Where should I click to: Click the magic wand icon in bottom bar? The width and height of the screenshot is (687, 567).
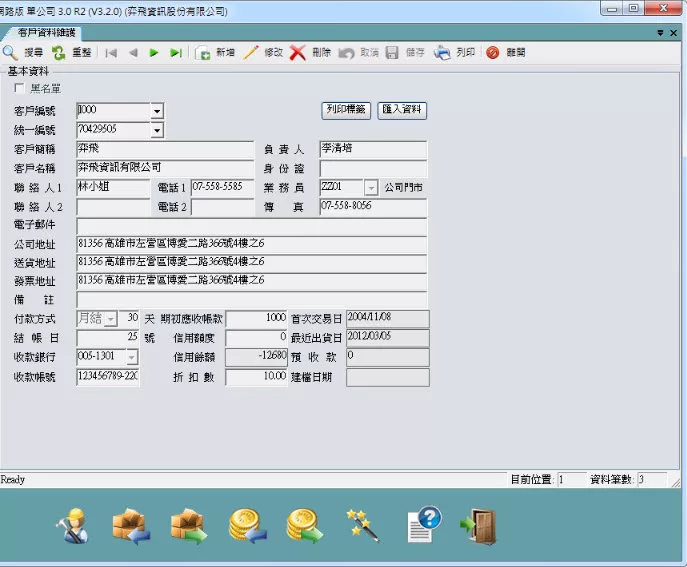[360, 524]
